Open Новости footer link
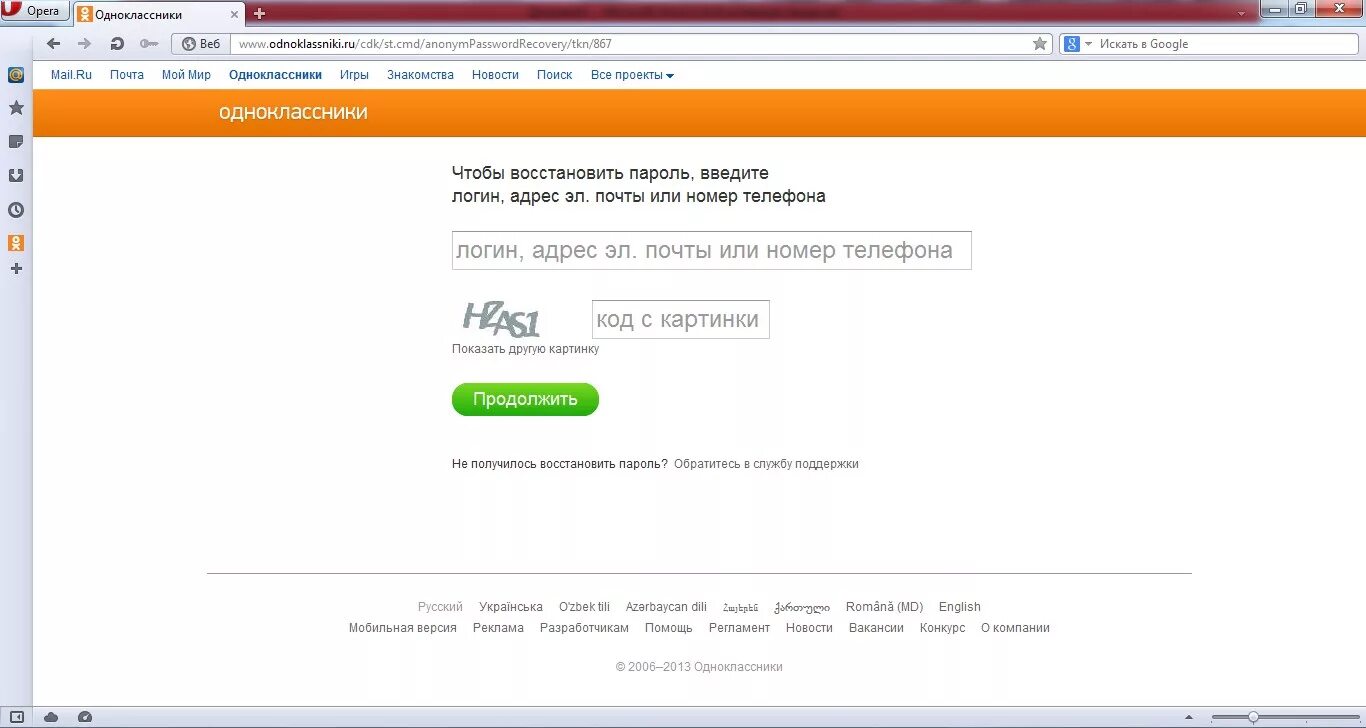This screenshot has height=728, width=1366. click(809, 628)
